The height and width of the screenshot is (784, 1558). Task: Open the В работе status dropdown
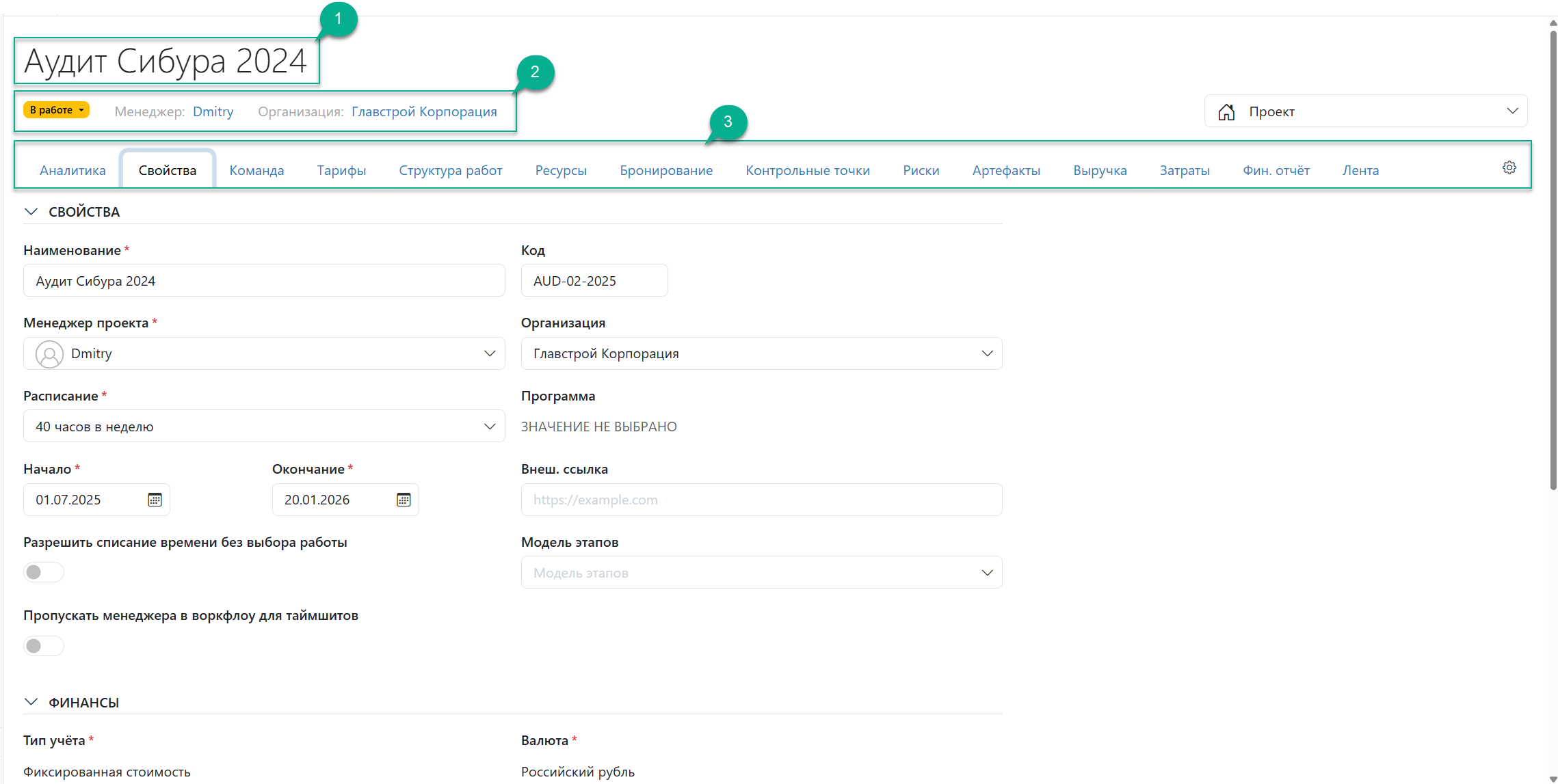pyautogui.click(x=56, y=110)
